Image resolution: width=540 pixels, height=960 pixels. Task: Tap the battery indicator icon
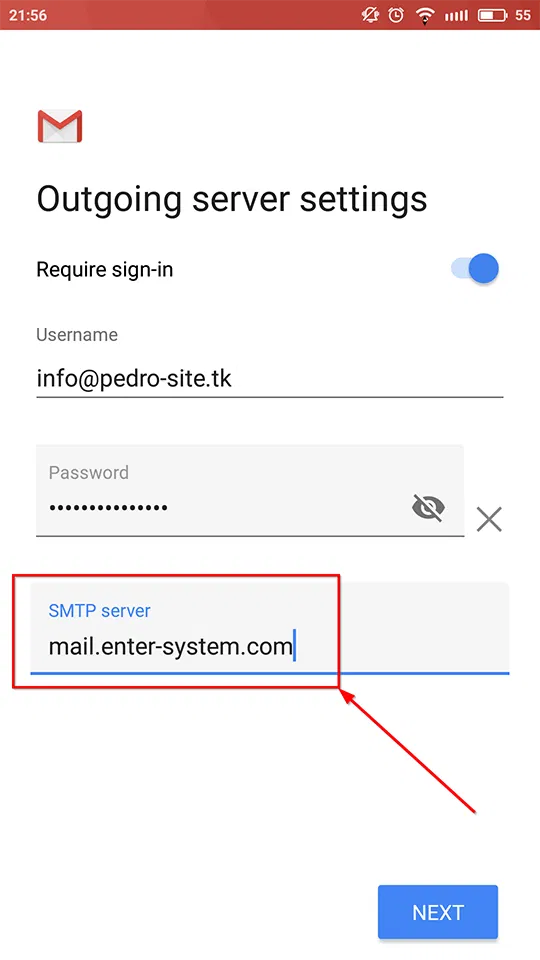click(492, 15)
